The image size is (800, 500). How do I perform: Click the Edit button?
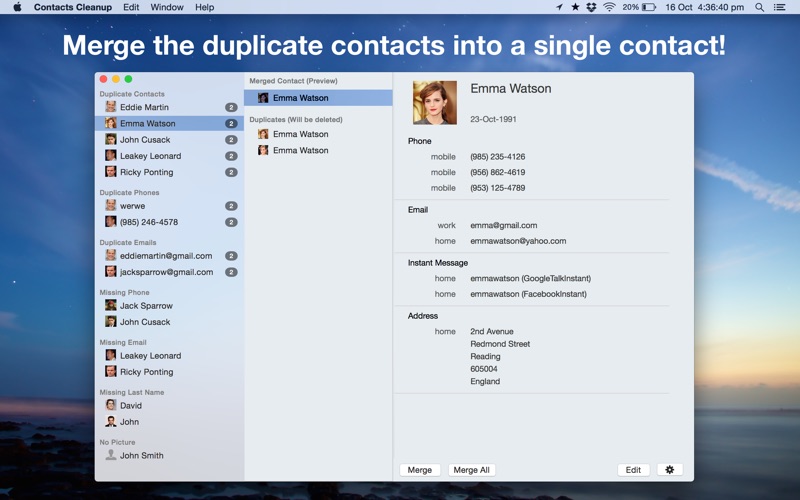[x=633, y=470]
